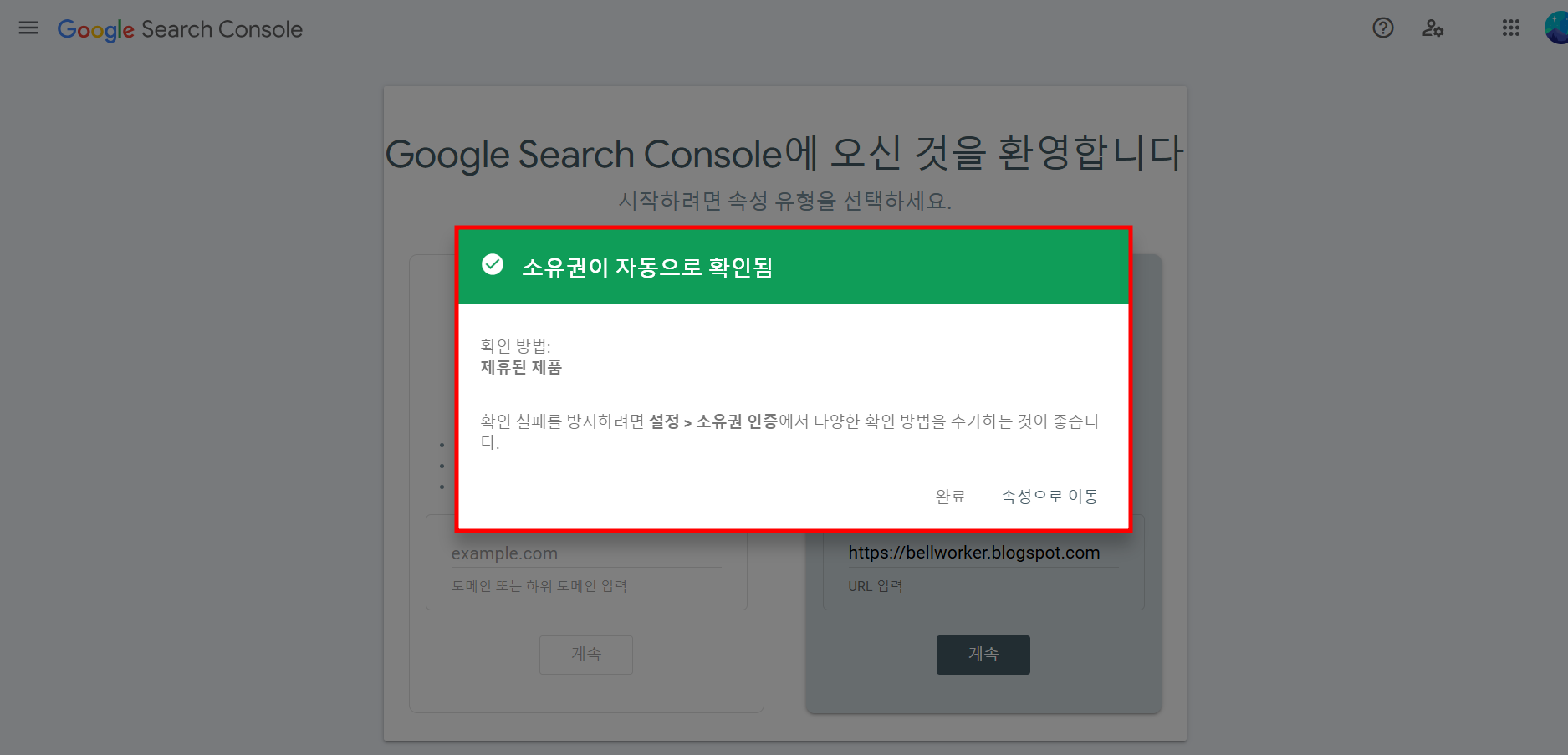The image size is (1568, 755).
Task: Open the account profile avatar
Action: [1556, 28]
